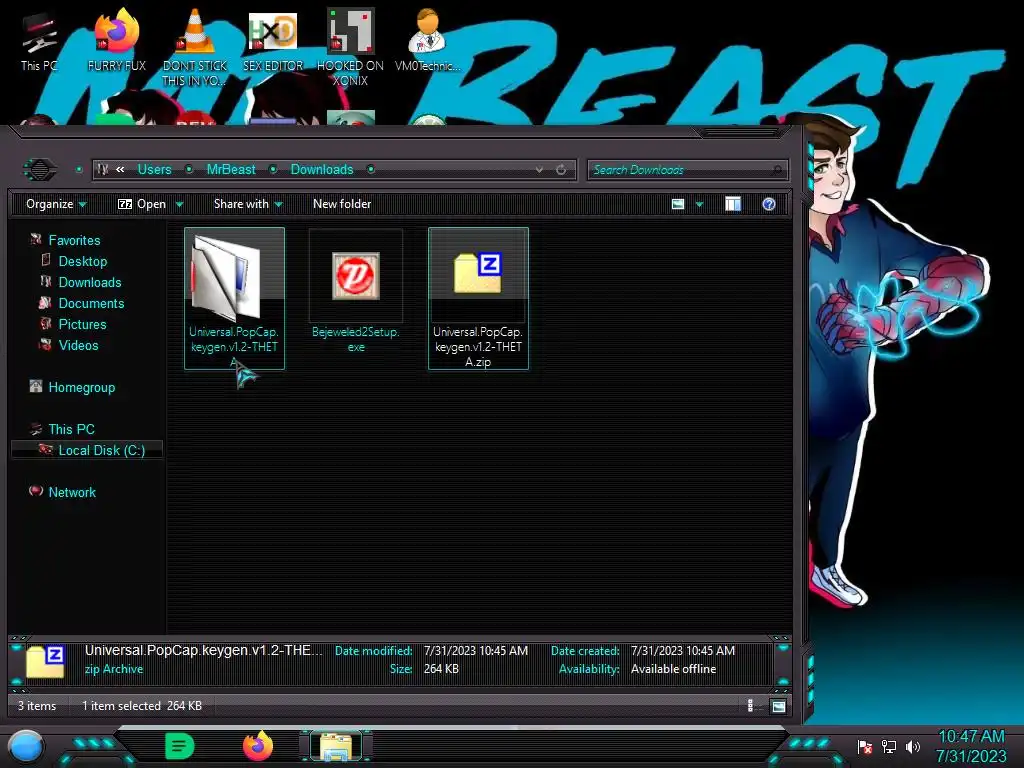Click the 264 KB size value

click(441, 669)
